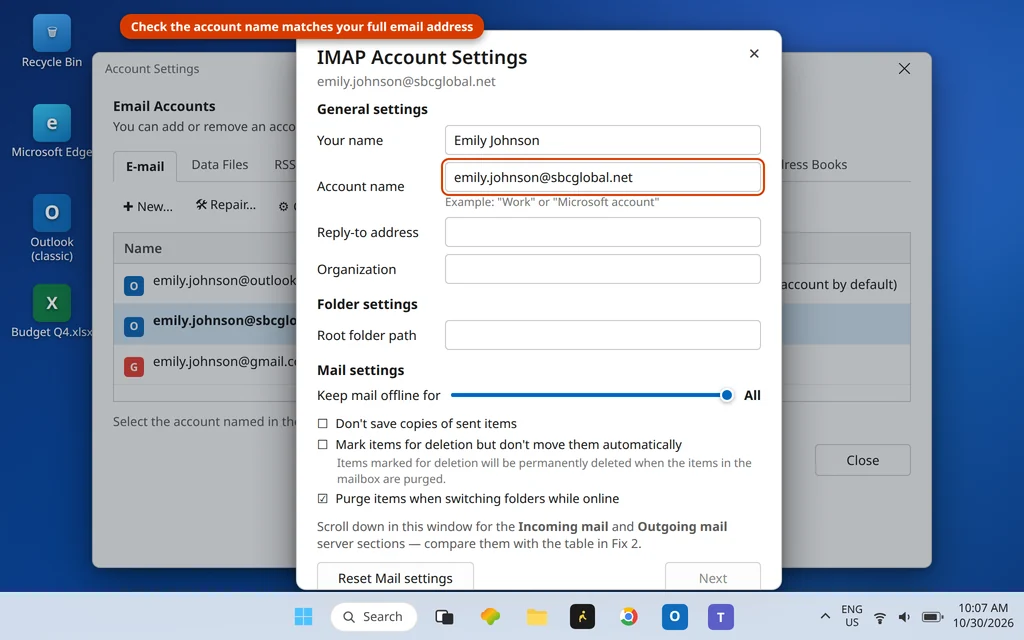Close the IMAP Account Settings dialog
The height and width of the screenshot is (640, 1024).
pos(754,54)
